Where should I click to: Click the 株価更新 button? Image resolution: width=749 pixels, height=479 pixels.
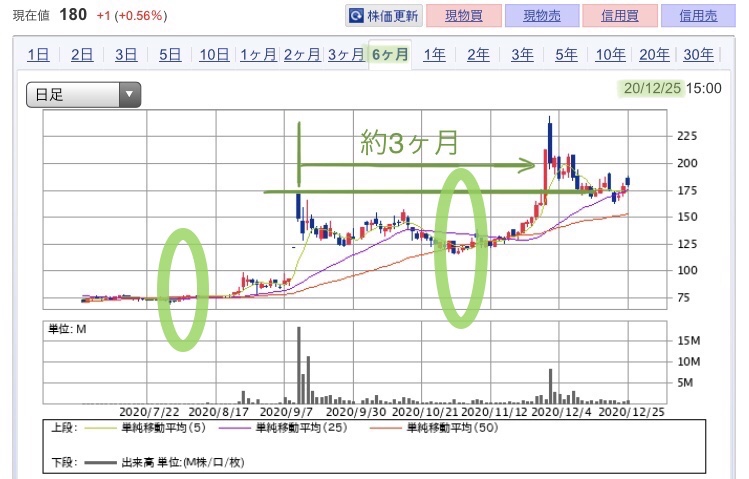click(x=384, y=16)
